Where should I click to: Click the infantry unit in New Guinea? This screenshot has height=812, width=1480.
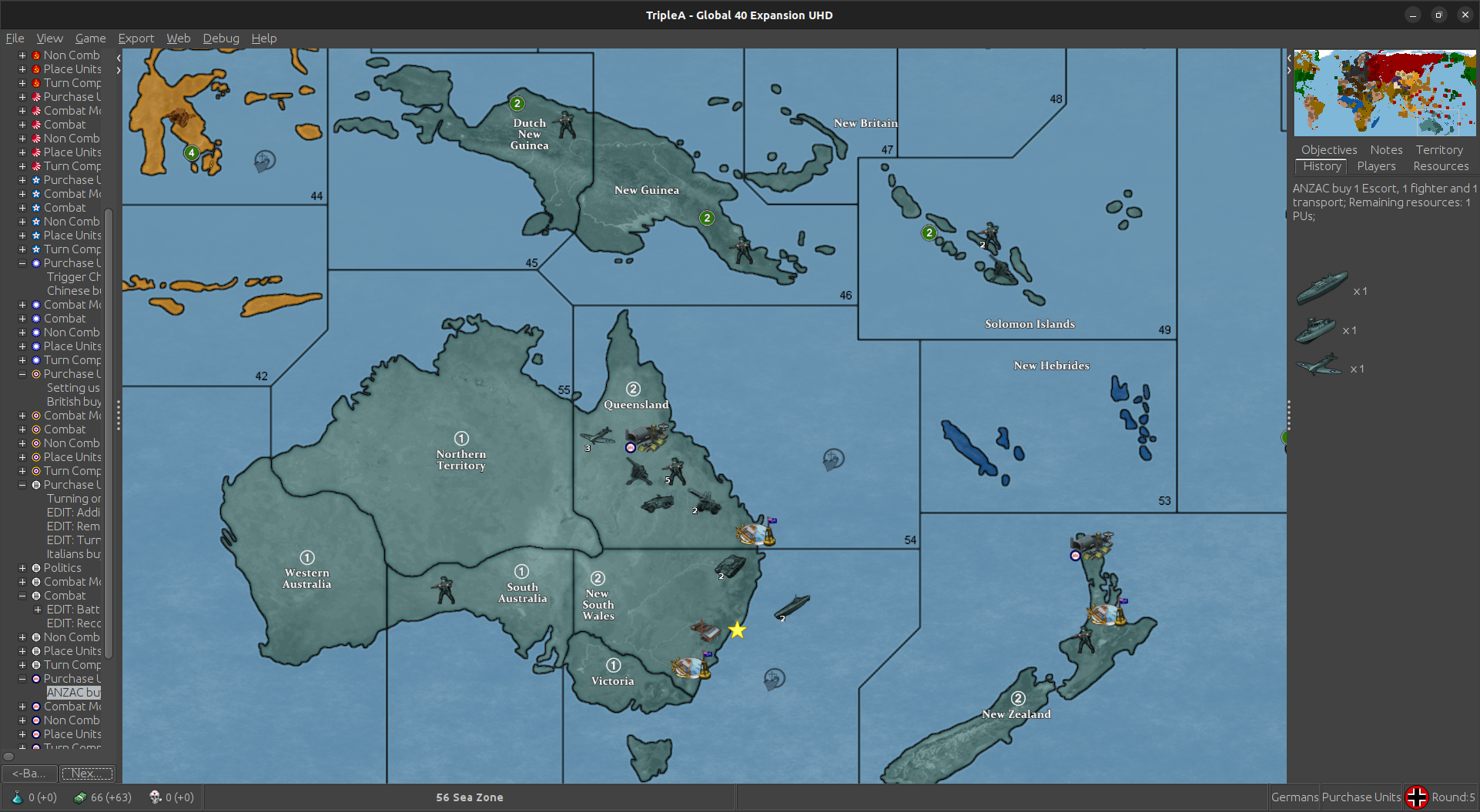pyautogui.click(x=742, y=250)
